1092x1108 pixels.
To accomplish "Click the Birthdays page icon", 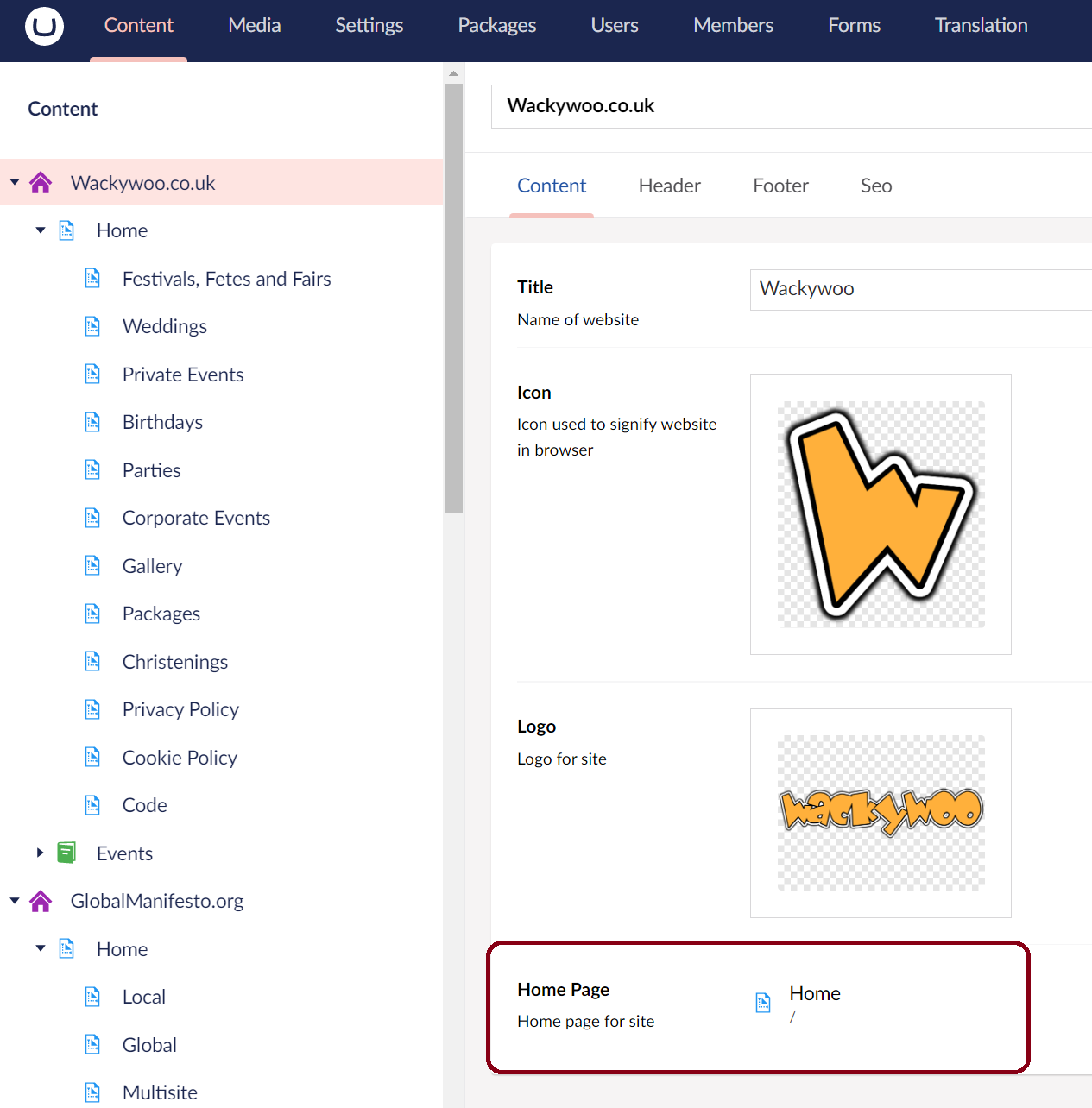I will pyautogui.click(x=92, y=422).
